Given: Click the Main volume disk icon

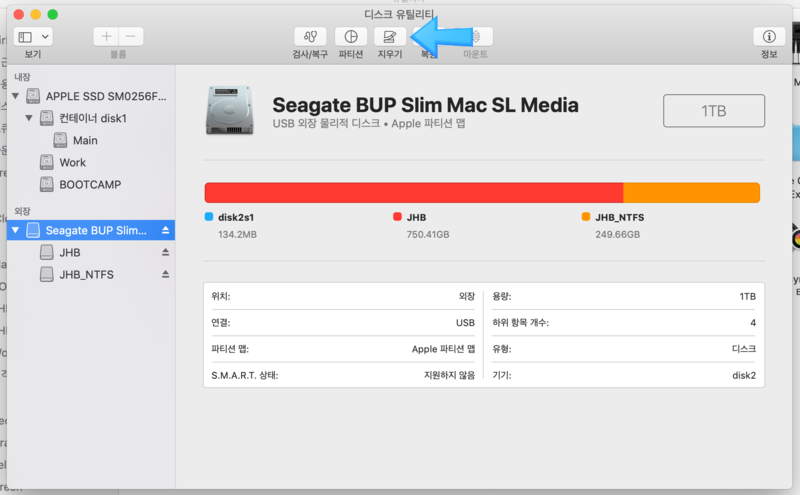Looking at the screenshot, I should (x=60, y=140).
